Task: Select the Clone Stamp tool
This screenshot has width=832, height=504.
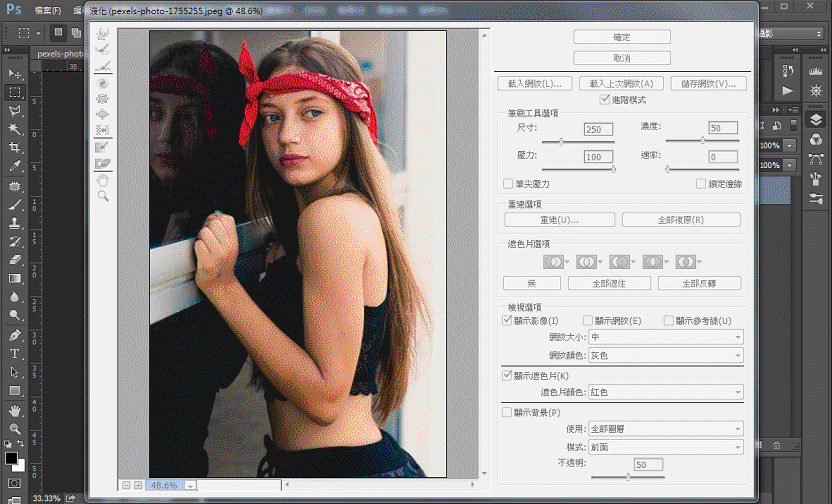Action: [15, 223]
